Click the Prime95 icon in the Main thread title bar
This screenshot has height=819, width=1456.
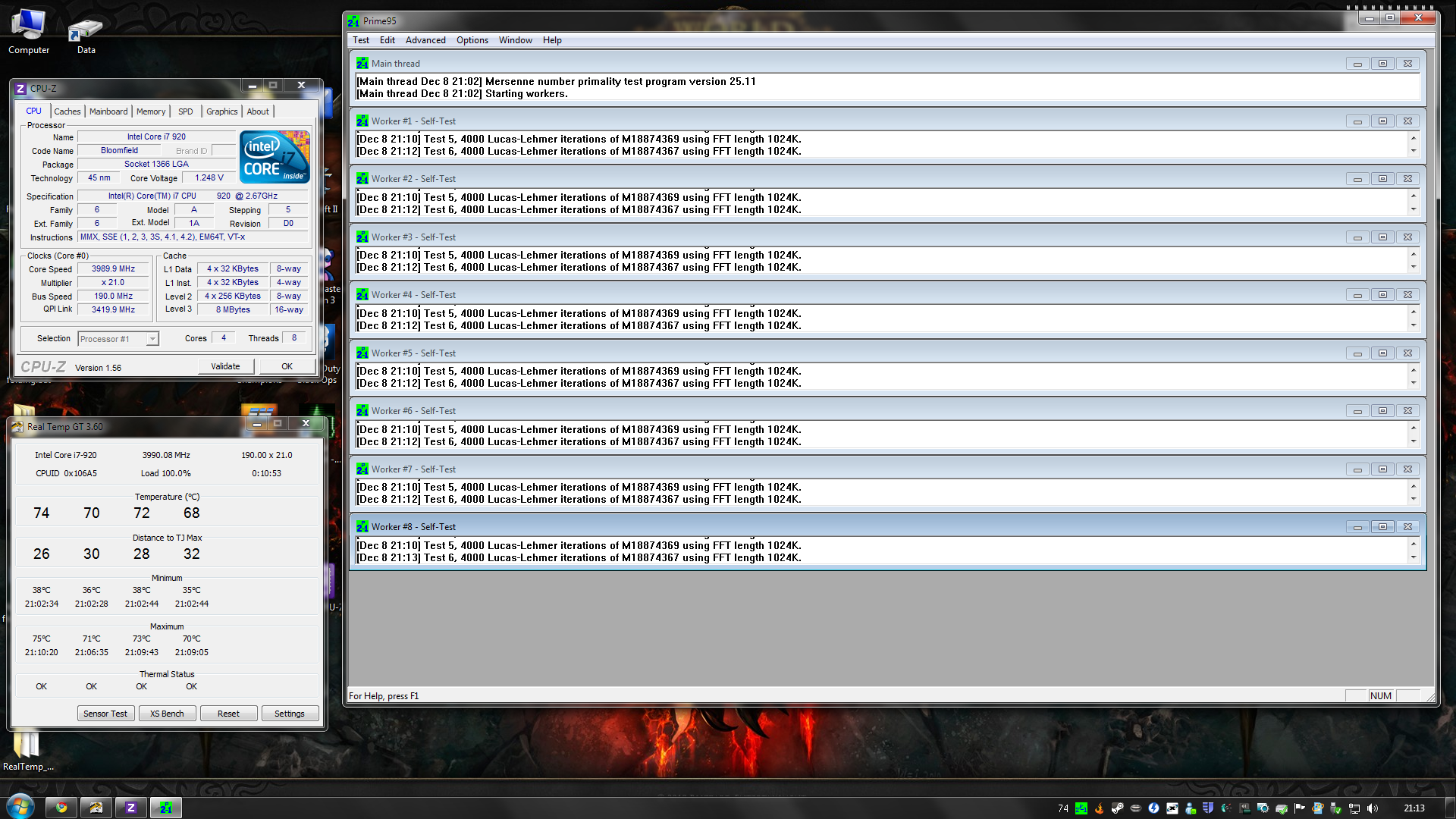coord(362,64)
